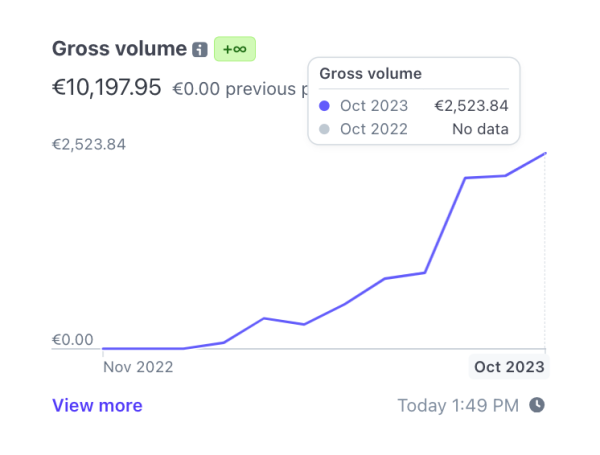Click the info icon beside Gross volume
The width and height of the screenshot is (600, 455).
(x=200, y=49)
